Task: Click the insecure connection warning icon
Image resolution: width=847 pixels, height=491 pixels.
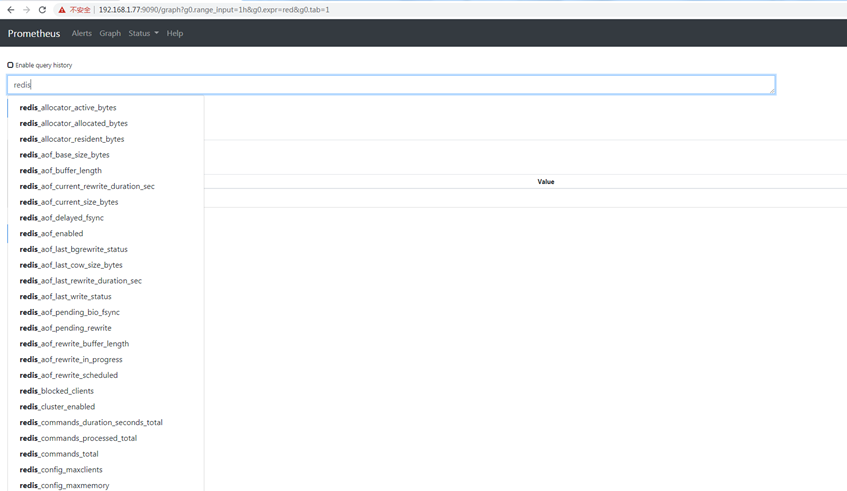Action: 62,10
